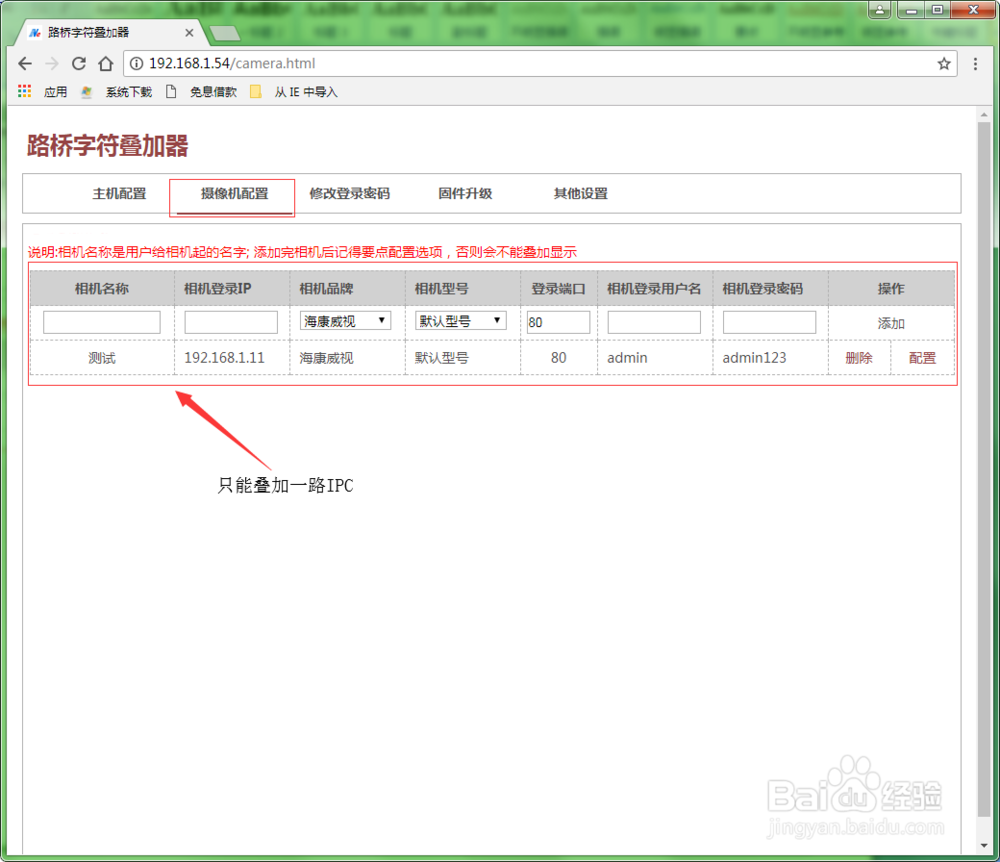This screenshot has height=862, width=1000.
Task: Focus the 相机名称 input field
Action: click(x=101, y=322)
